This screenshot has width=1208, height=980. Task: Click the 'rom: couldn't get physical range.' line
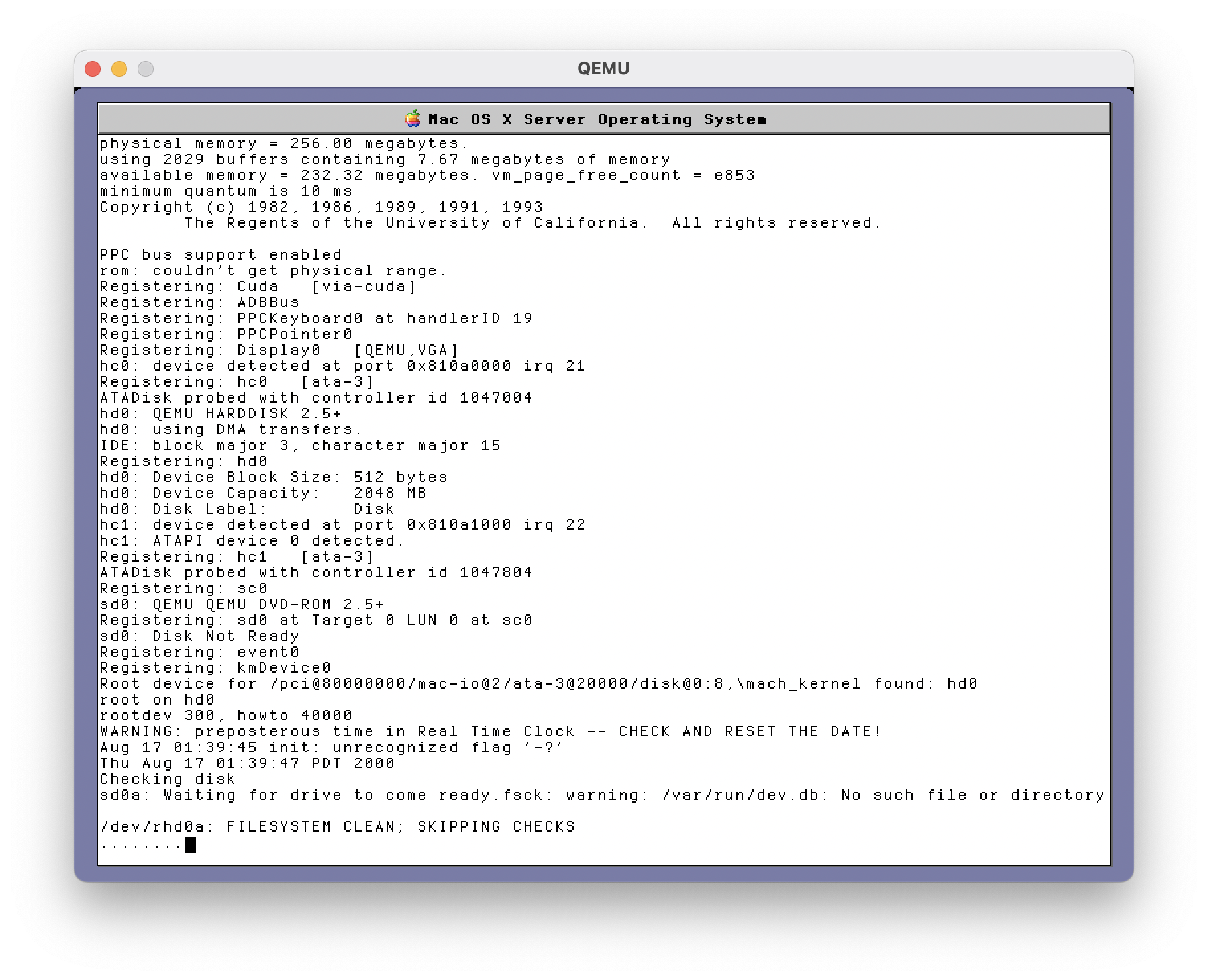click(x=273, y=271)
